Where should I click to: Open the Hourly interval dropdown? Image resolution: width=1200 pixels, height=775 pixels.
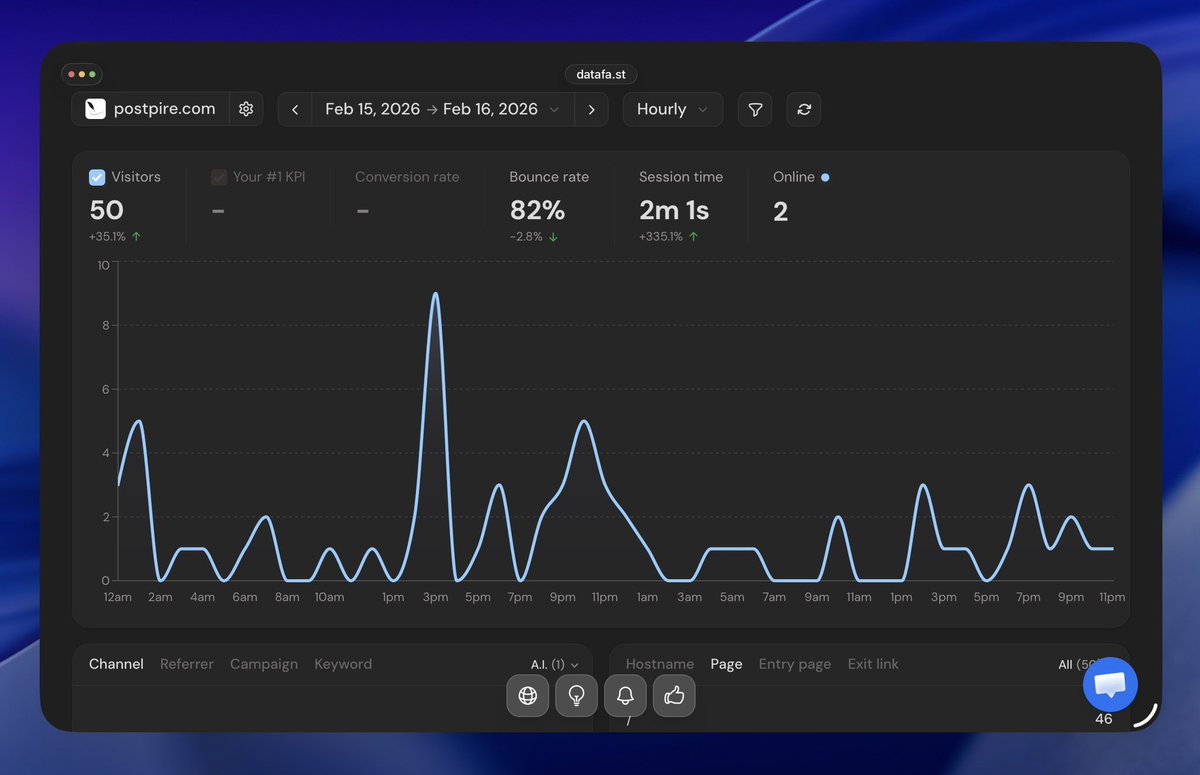[x=673, y=109]
